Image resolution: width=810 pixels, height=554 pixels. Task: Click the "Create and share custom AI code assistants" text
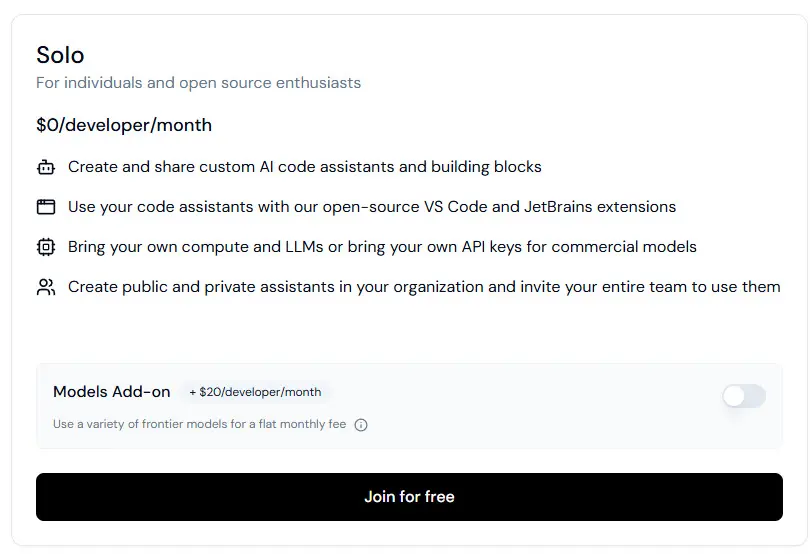pyautogui.click(x=304, y=167)
